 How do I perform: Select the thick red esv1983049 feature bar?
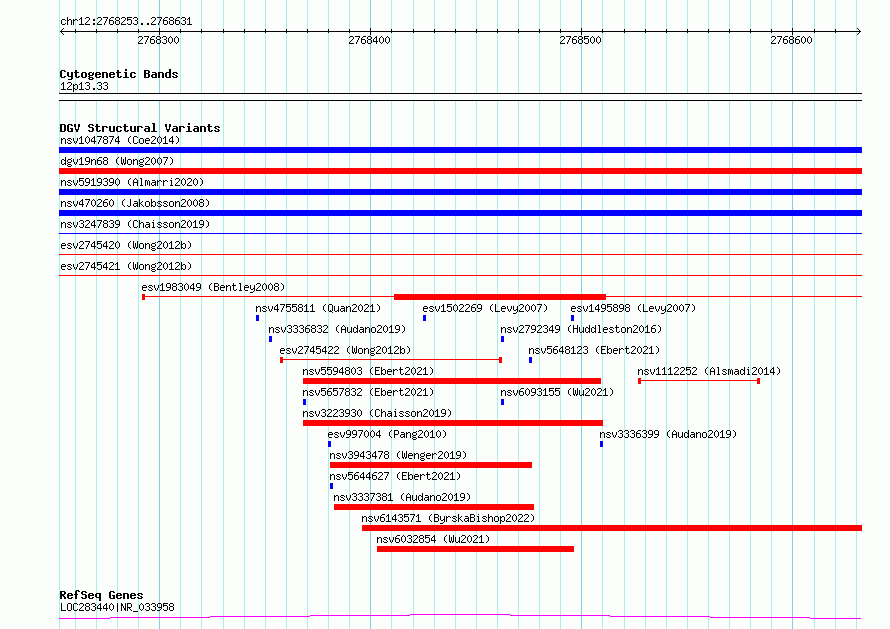[500, 297]
